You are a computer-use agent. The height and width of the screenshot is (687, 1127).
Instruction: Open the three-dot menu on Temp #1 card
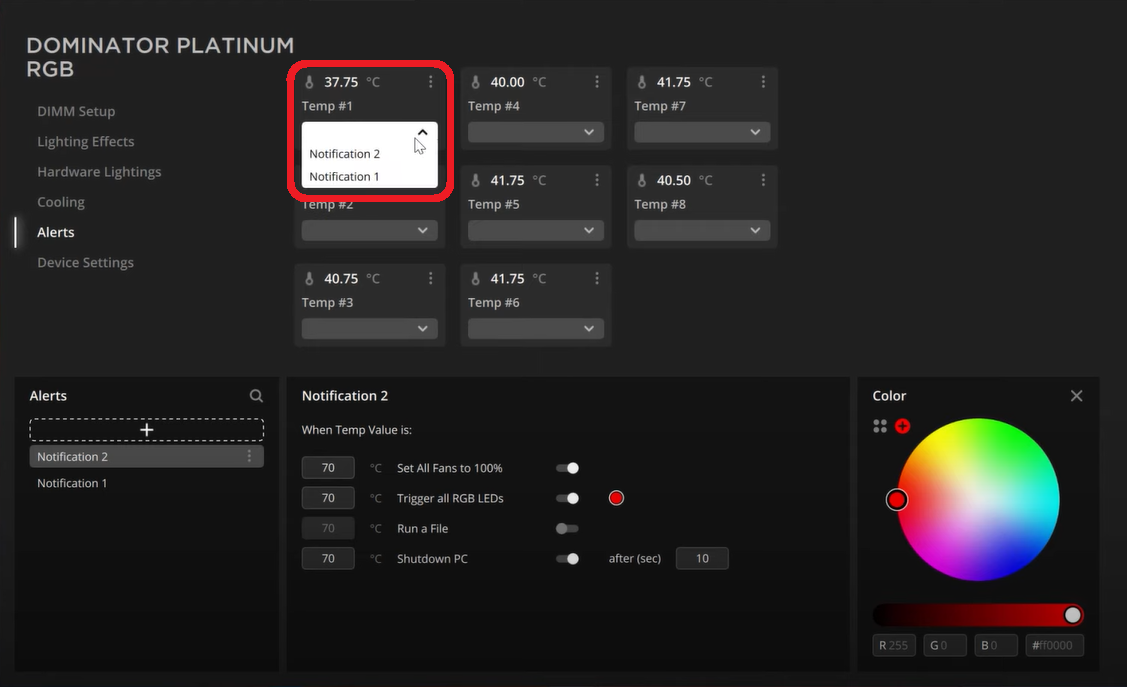pyautogui.click(x=431, y=82)
